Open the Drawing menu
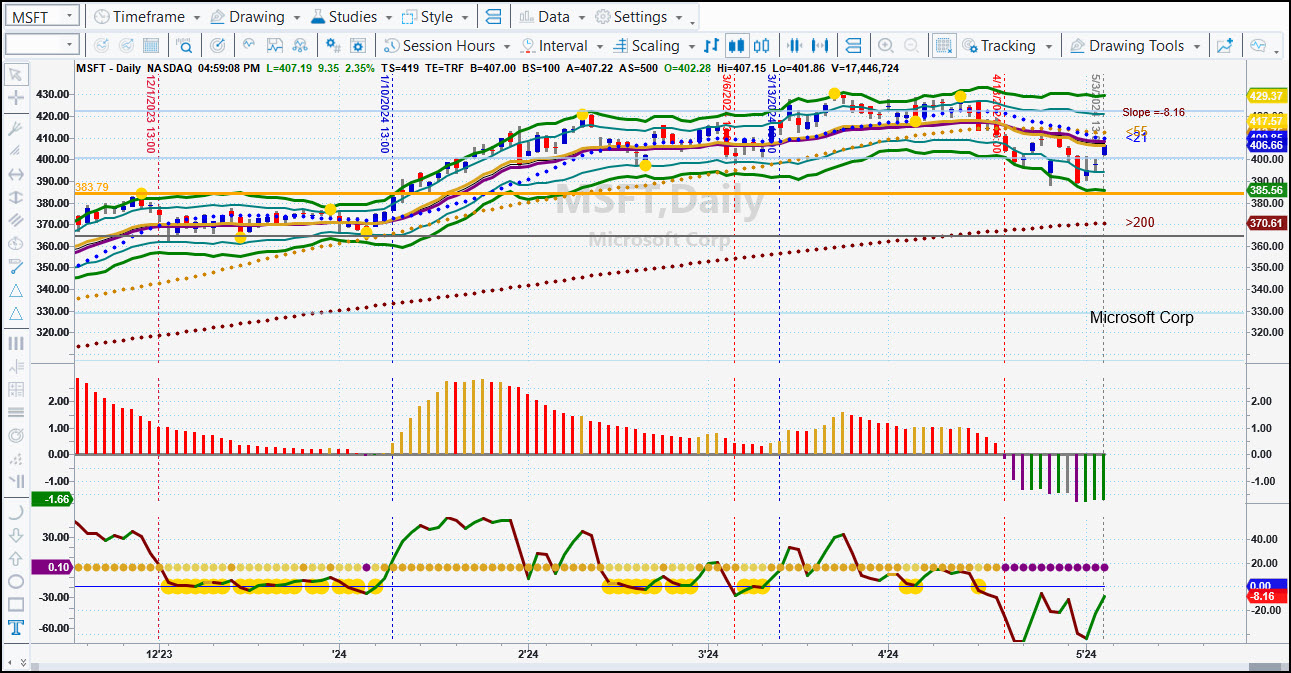The width and height of the screenshot is (1291, 673). (x=255, y=17)
